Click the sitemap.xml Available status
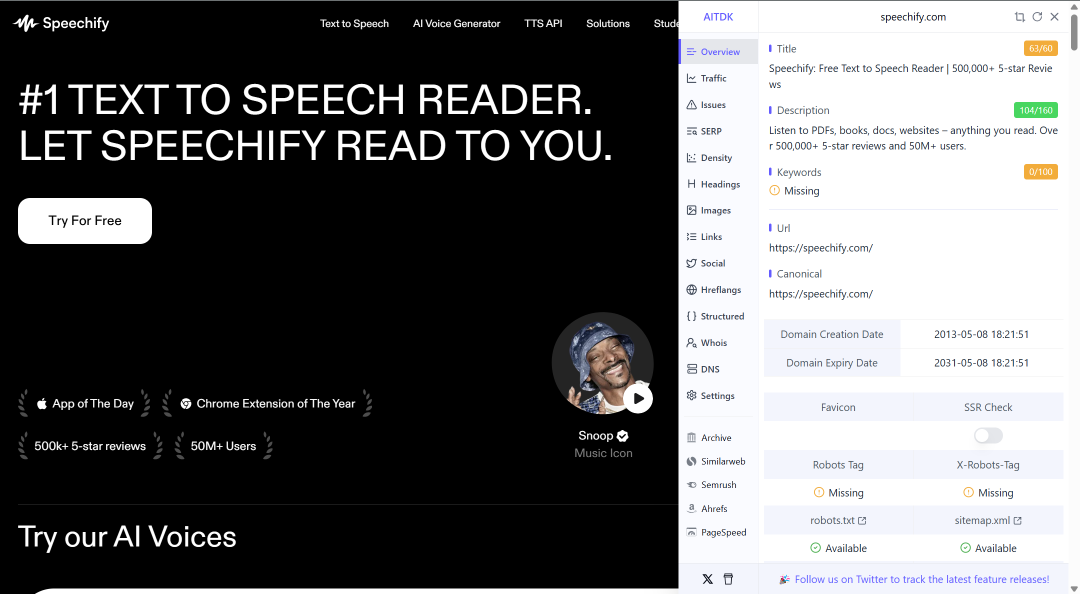Viewport: 1080px width, 594px height. tap(988, 548)
